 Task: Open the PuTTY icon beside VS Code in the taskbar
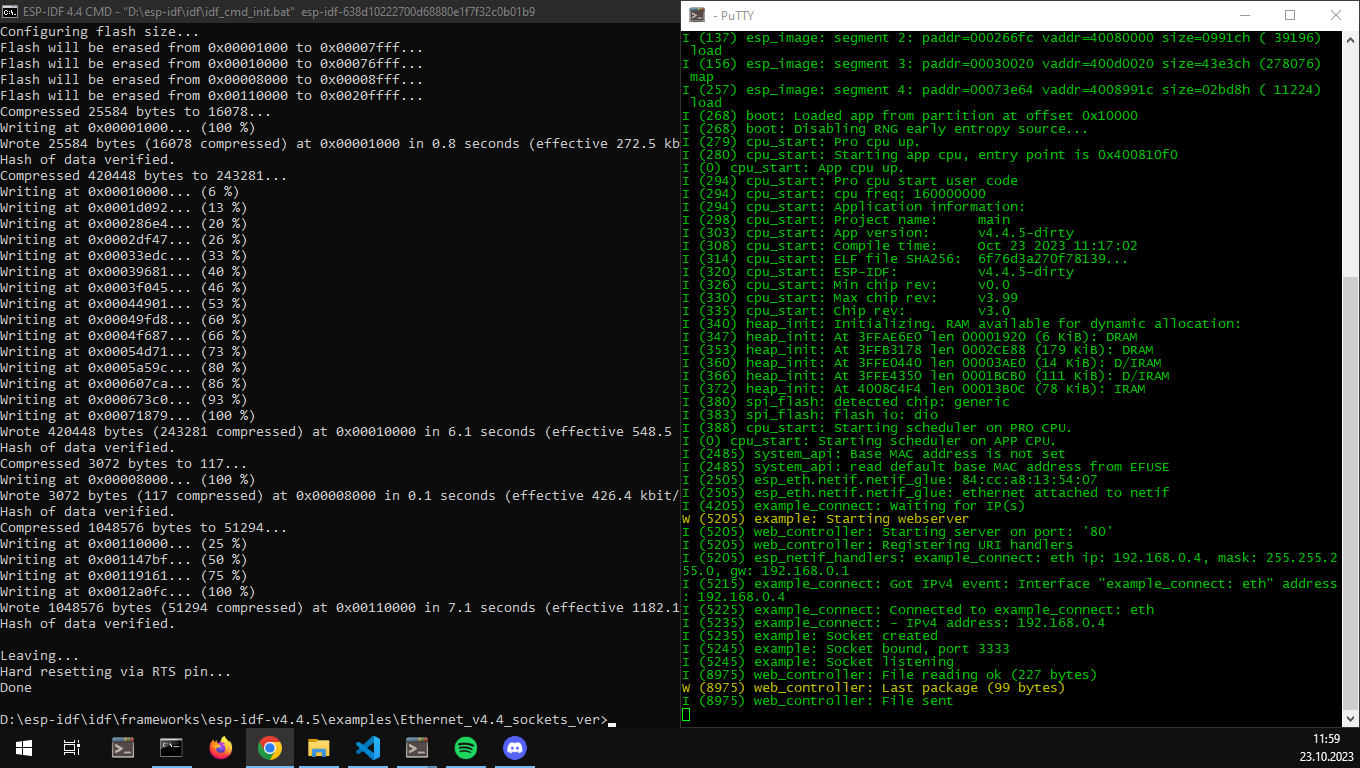click(416, 747)
